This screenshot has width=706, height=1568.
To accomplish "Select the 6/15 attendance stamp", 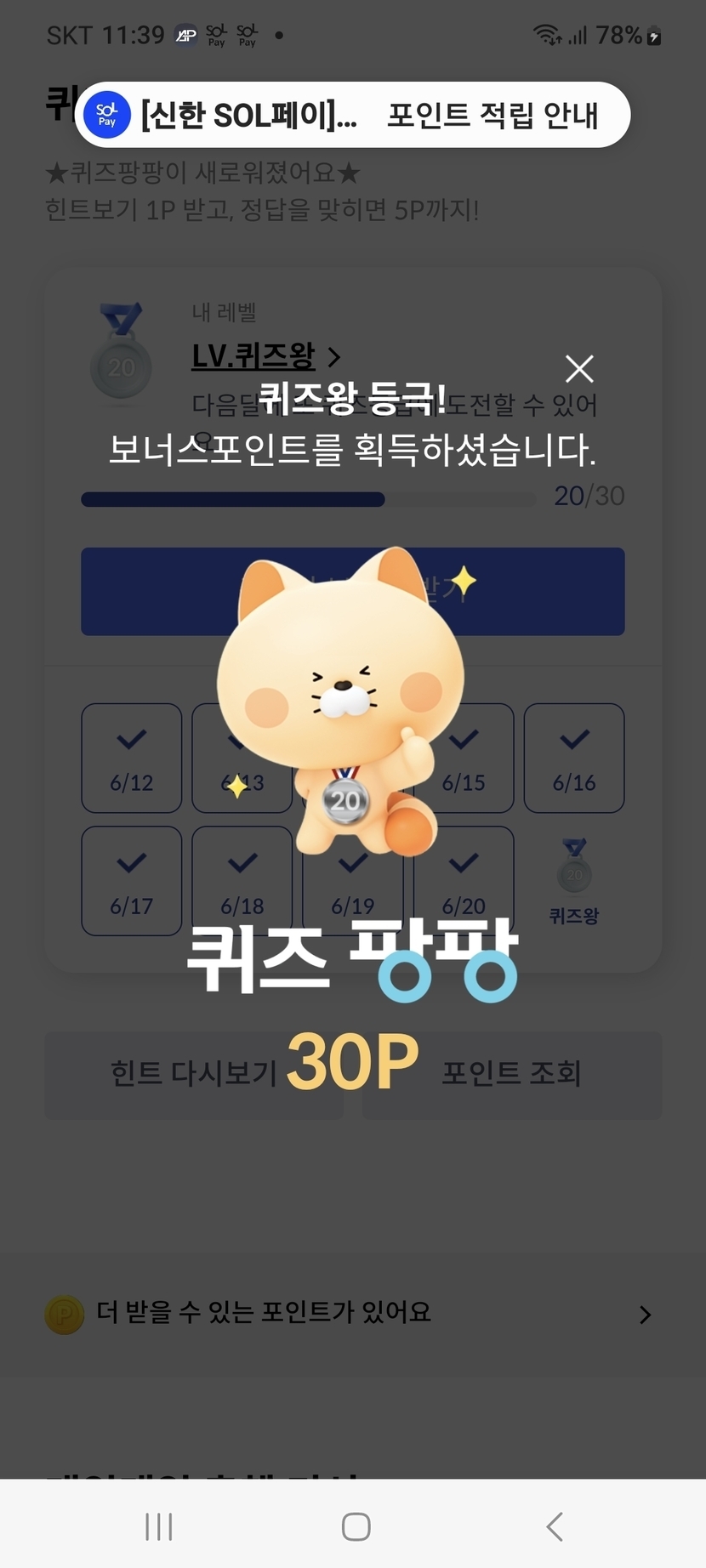I will click(464, 758).
